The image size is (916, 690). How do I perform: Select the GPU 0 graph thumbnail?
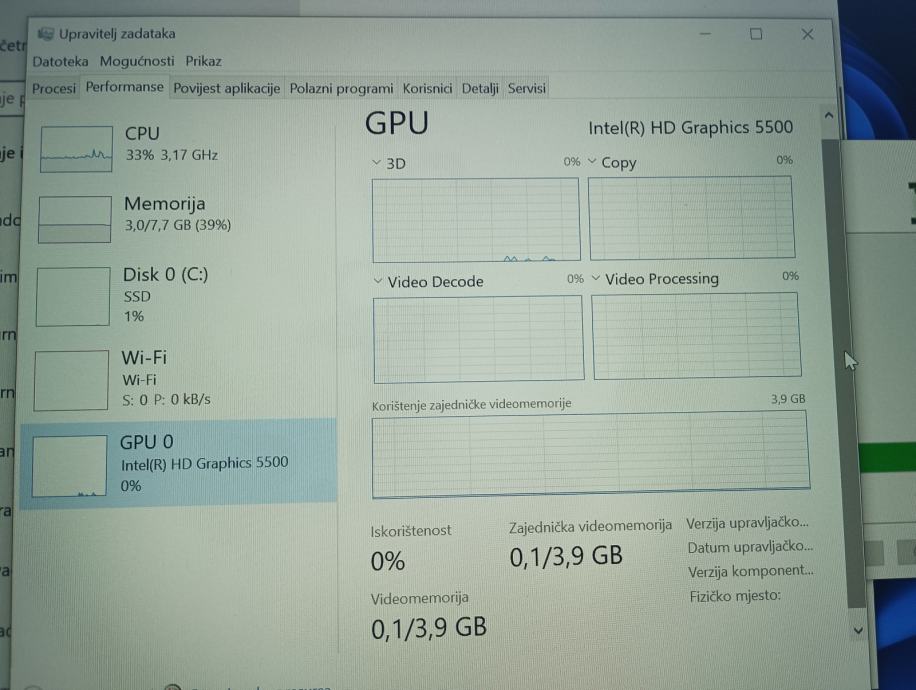[70, 466]
